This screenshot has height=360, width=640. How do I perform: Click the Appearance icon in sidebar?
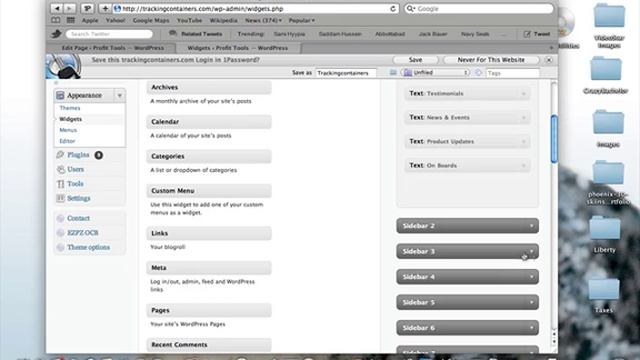[60, 95]
